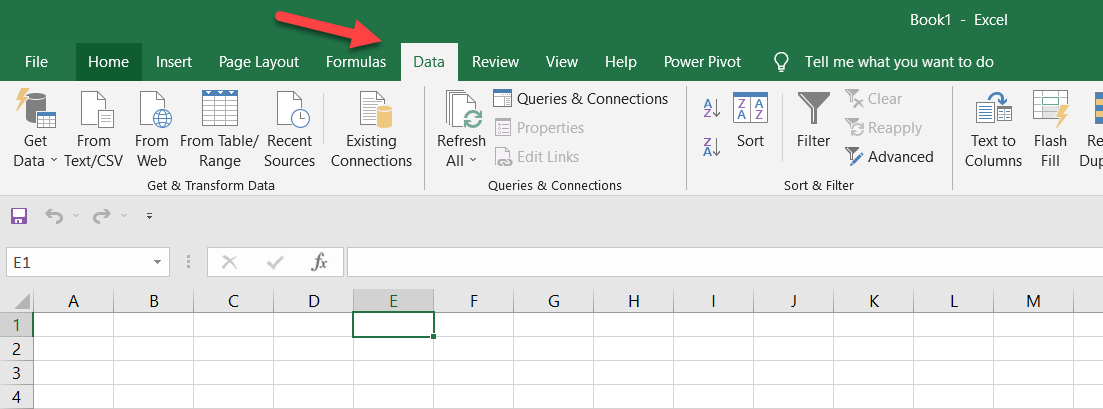Click inside the formula bar input
Image resolution: width=1103 pixels, height=409 pixels.
pyautogui.click(x=720, y=262)
